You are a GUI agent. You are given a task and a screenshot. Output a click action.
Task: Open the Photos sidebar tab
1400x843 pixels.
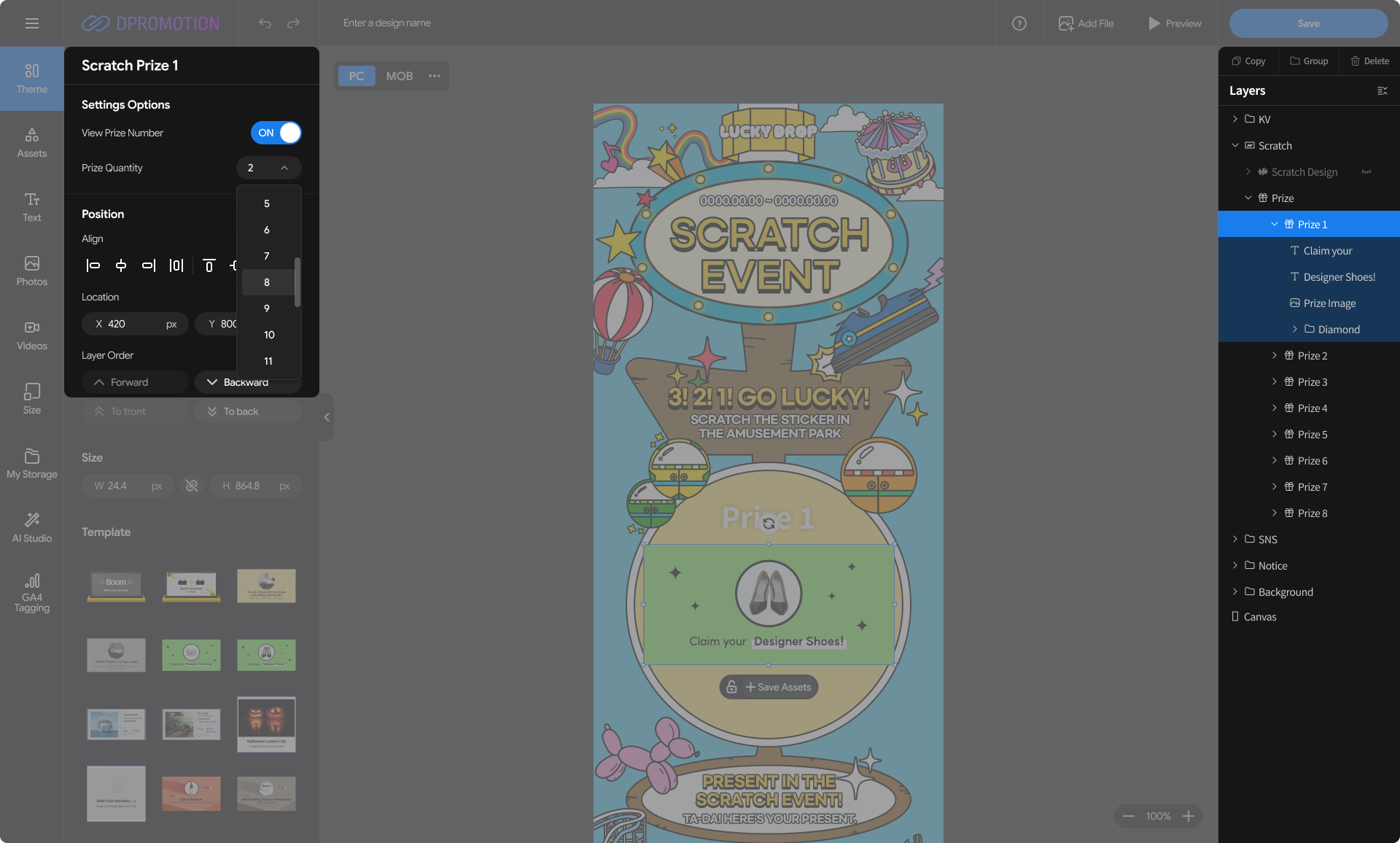[31, 271]
